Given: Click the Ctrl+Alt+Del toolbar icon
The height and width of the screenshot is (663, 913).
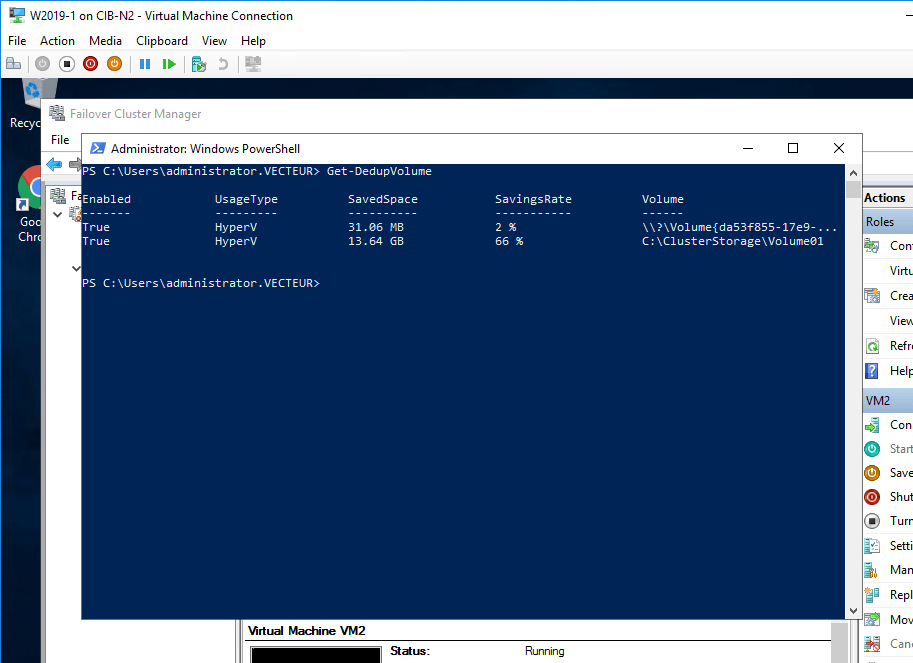Looking at the screenshot, I should coord(13,64).
